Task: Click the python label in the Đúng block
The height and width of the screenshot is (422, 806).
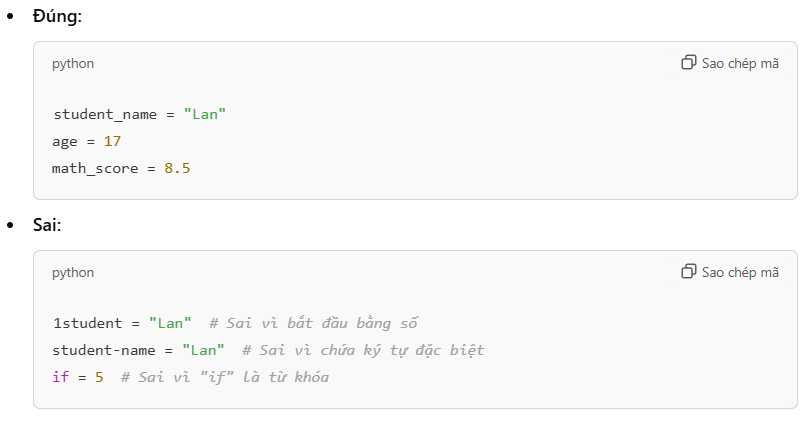Action: pyautogui.click(x=73, y=64)
